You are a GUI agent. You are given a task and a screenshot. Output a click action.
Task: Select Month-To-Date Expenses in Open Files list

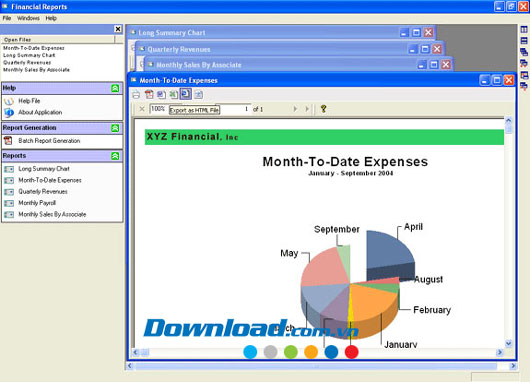tap(33, 48)
